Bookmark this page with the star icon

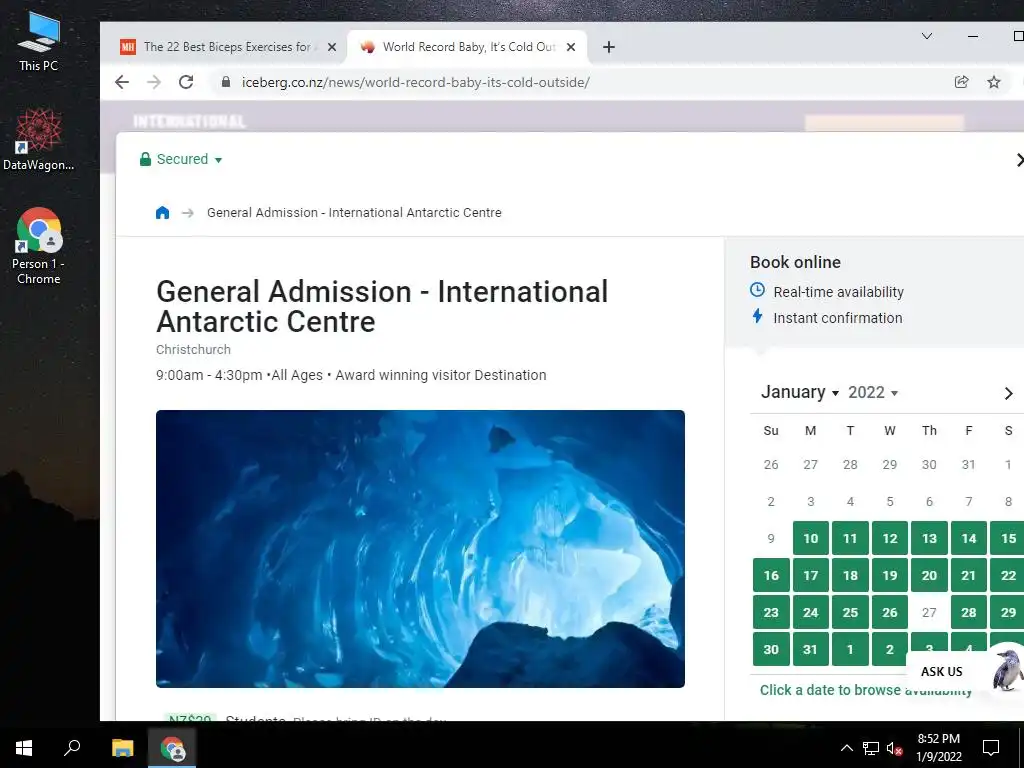pos(994,82)
